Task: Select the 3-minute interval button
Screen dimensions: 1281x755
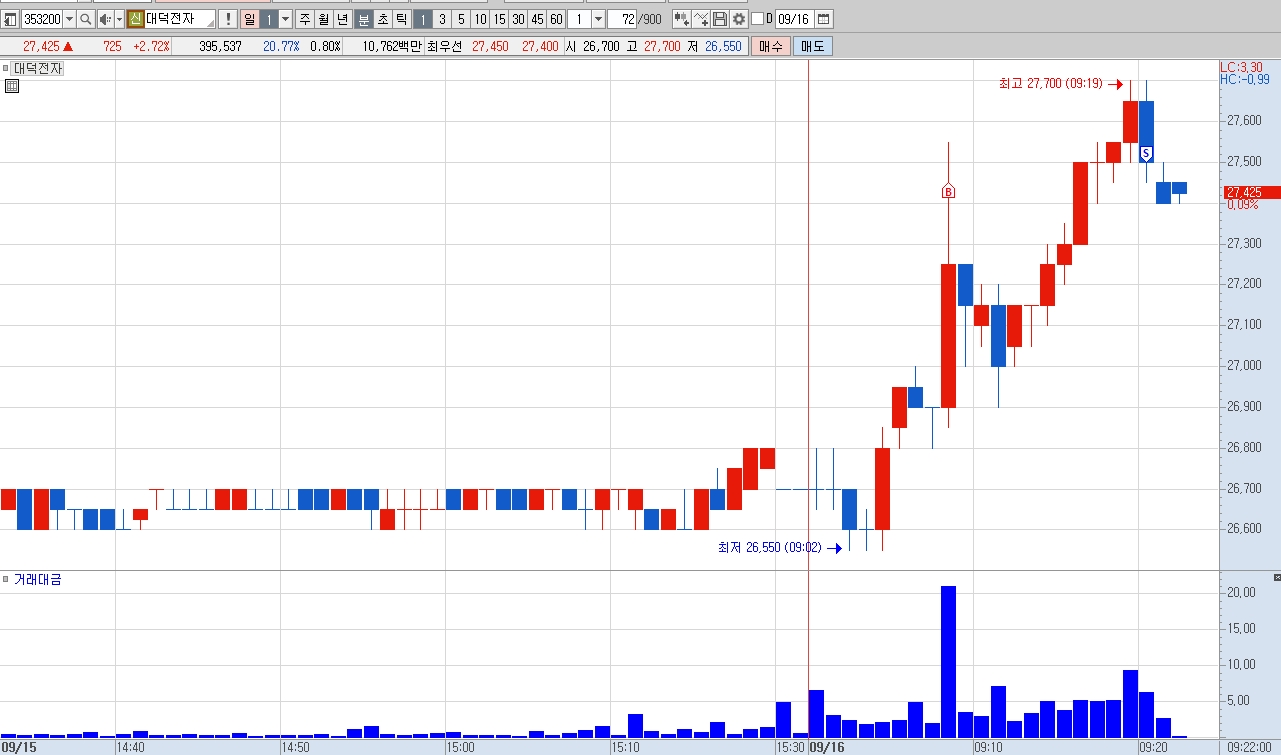Action: 442,19
